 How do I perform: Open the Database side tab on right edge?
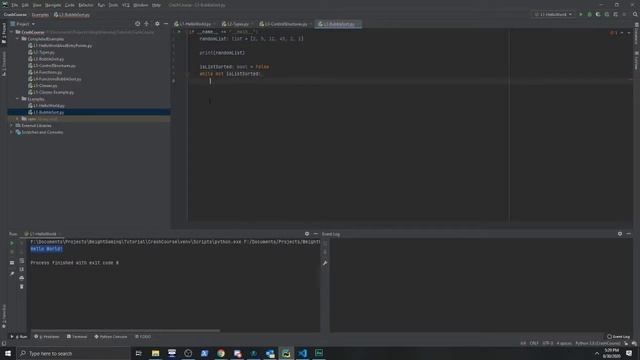click(x=636, y=34)
